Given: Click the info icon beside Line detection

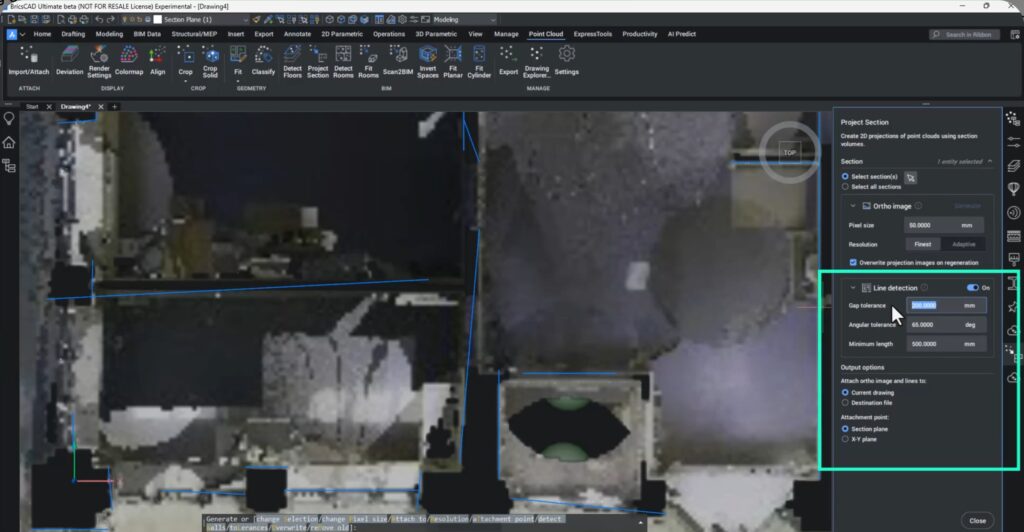Looking at the screenshot, I should click(x=924, y=287).
